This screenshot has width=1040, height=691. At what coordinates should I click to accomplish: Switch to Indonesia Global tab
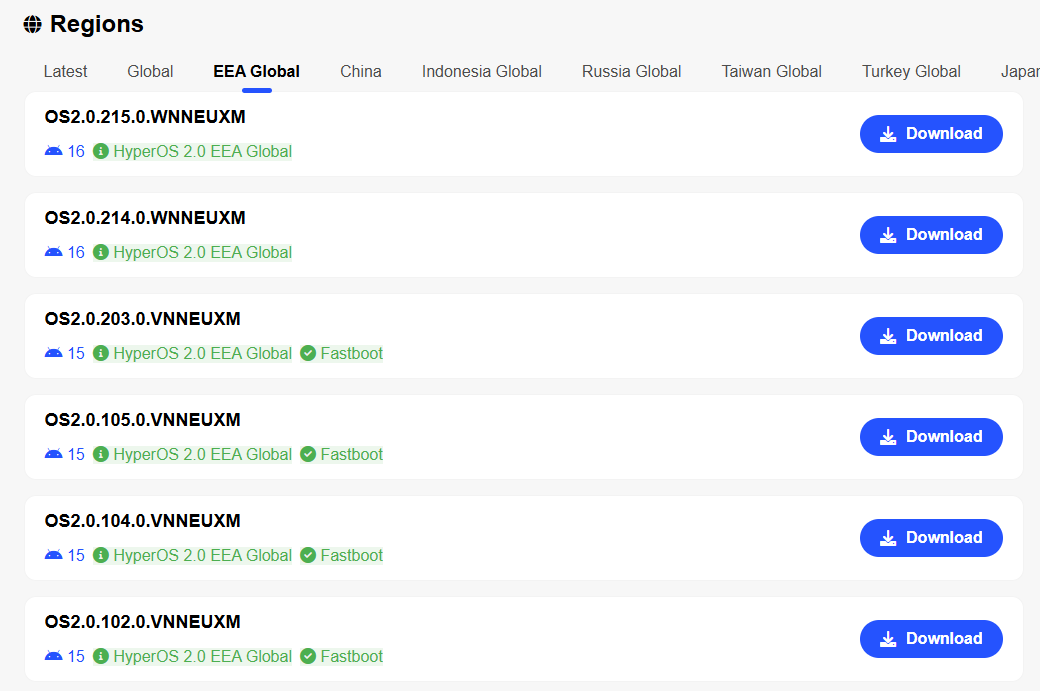(x=481, y=72)
